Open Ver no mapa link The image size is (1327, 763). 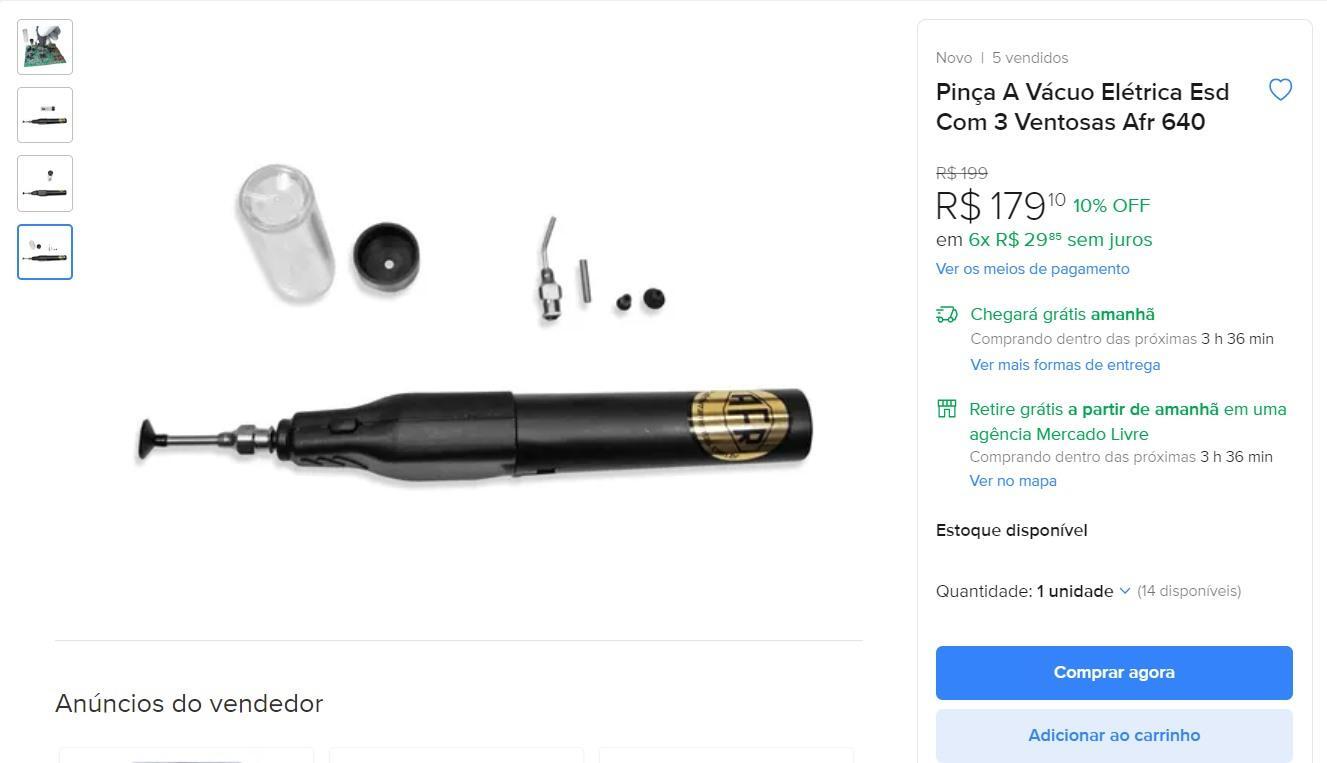(x=1013, y=481)
